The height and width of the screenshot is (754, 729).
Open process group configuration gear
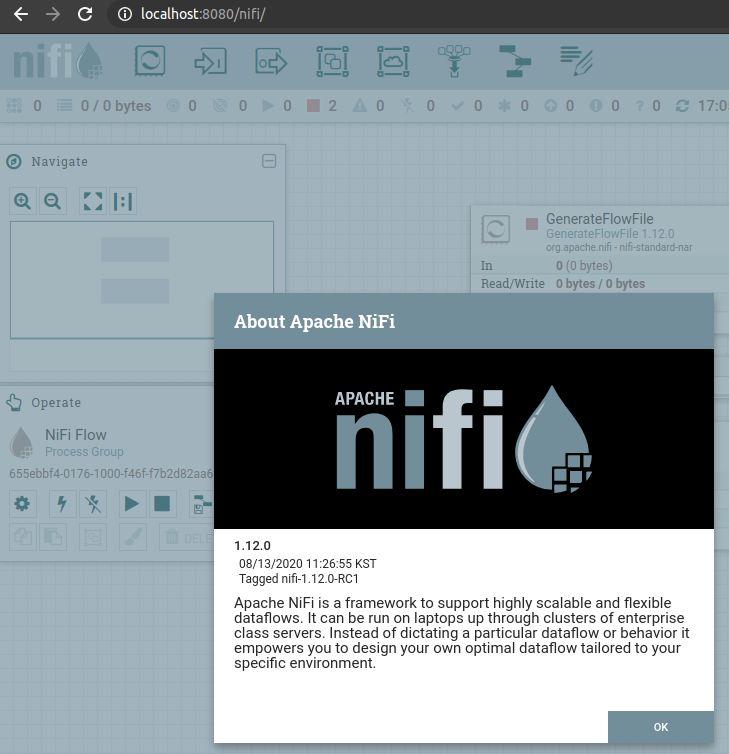22,504
